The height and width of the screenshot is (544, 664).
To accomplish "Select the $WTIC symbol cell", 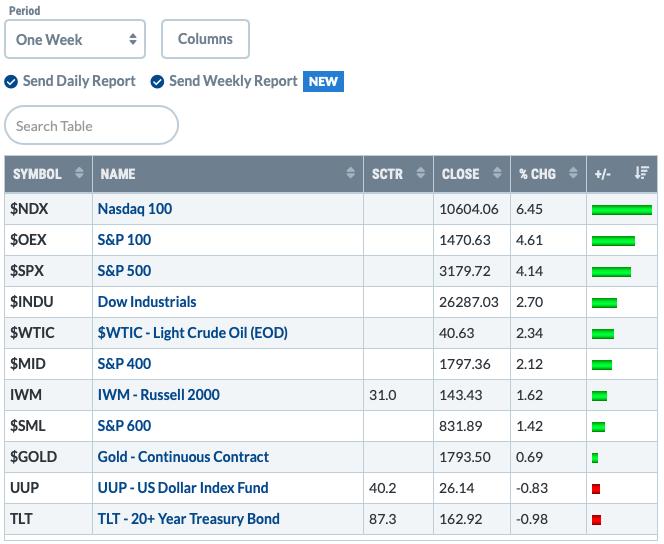I will point(48,333).
